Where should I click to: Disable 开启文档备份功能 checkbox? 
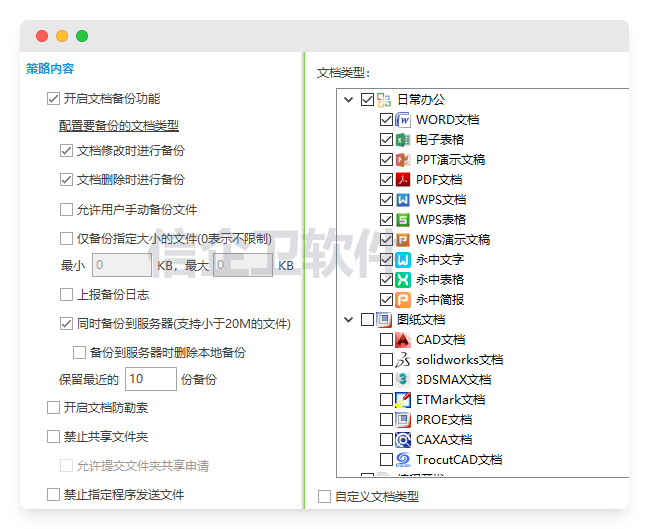point(54,99)
